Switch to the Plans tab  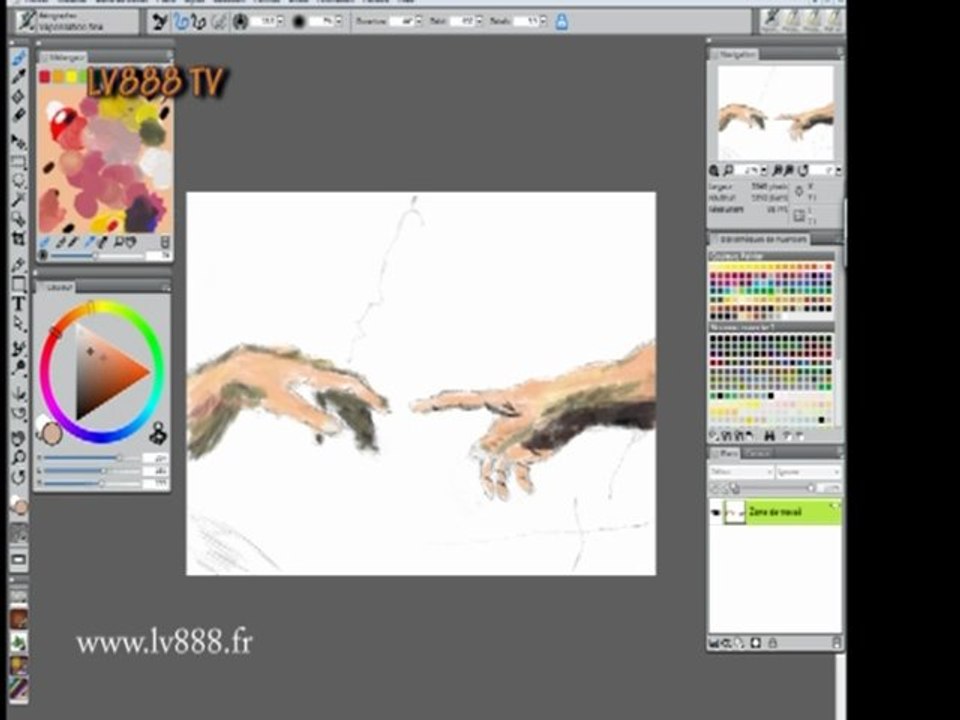click(x=727, y=454)
